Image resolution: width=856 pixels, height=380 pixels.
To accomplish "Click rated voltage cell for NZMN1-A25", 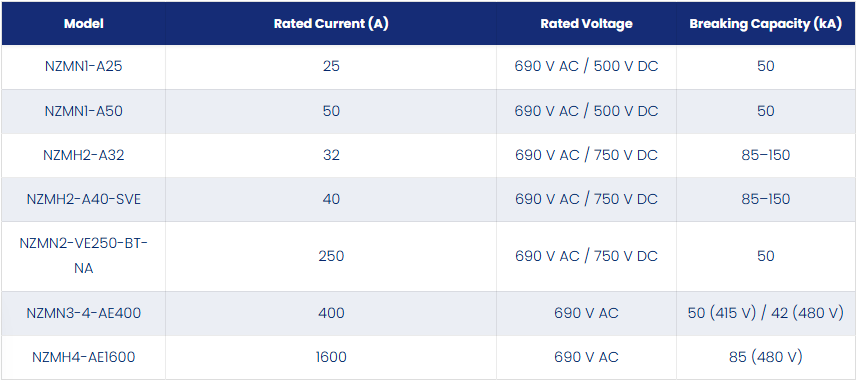I will (586, 66).
